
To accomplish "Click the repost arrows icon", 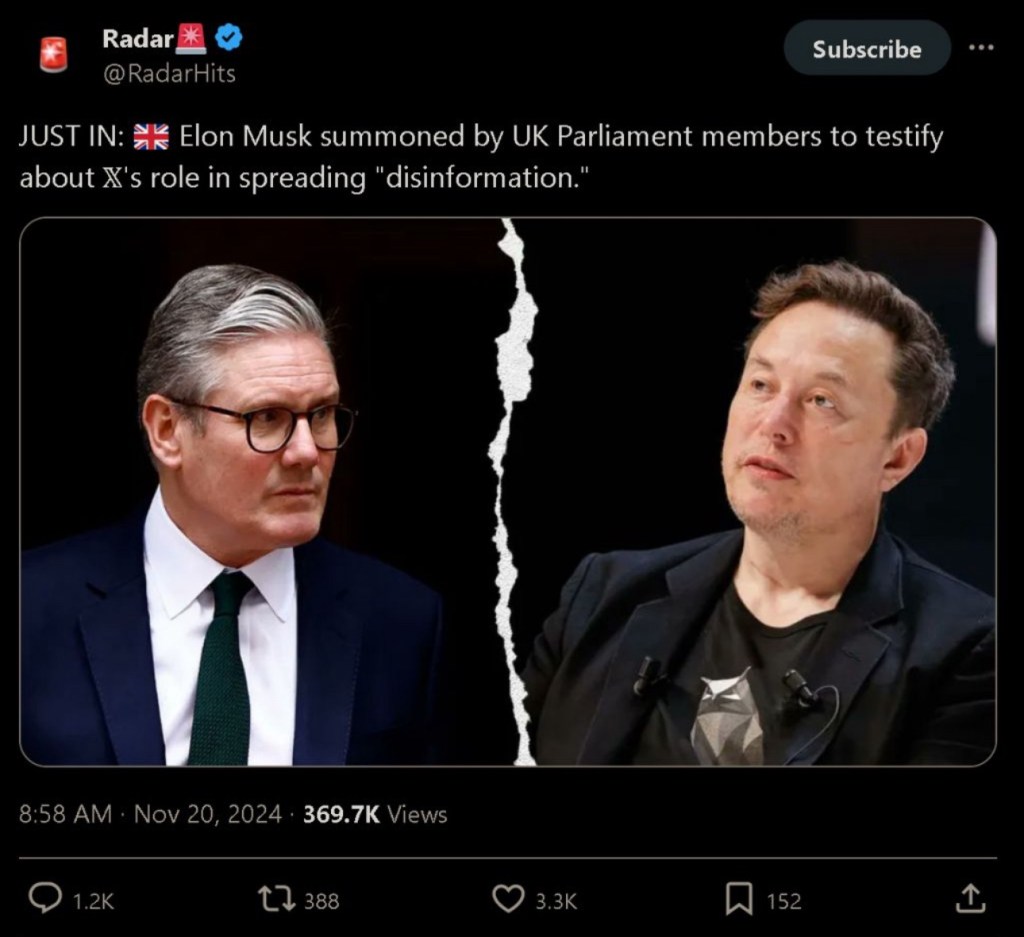I will (x=275, y=899).
